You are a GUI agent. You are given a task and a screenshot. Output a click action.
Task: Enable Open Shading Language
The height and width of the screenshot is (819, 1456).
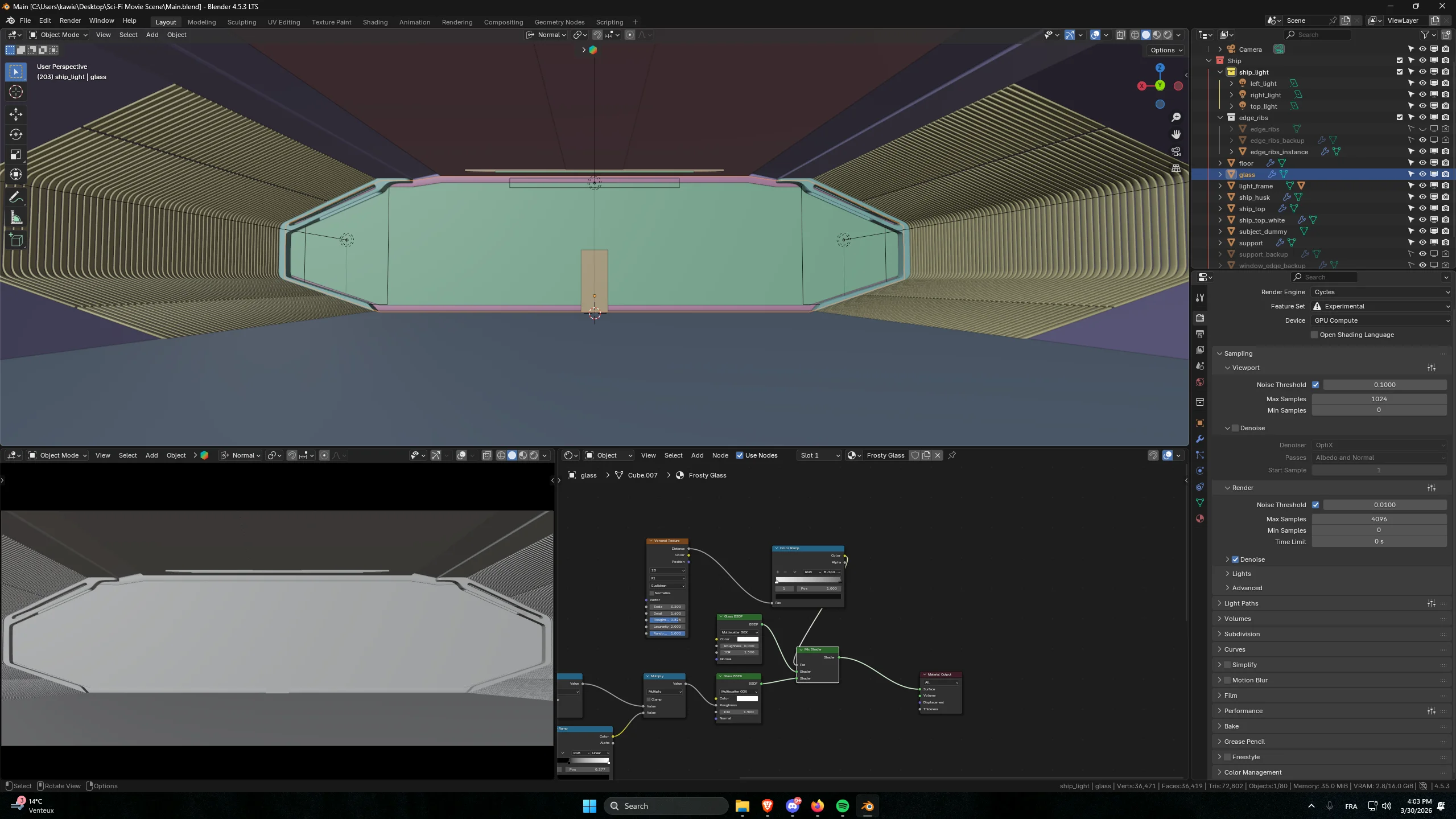click(x=1314, y=335)
